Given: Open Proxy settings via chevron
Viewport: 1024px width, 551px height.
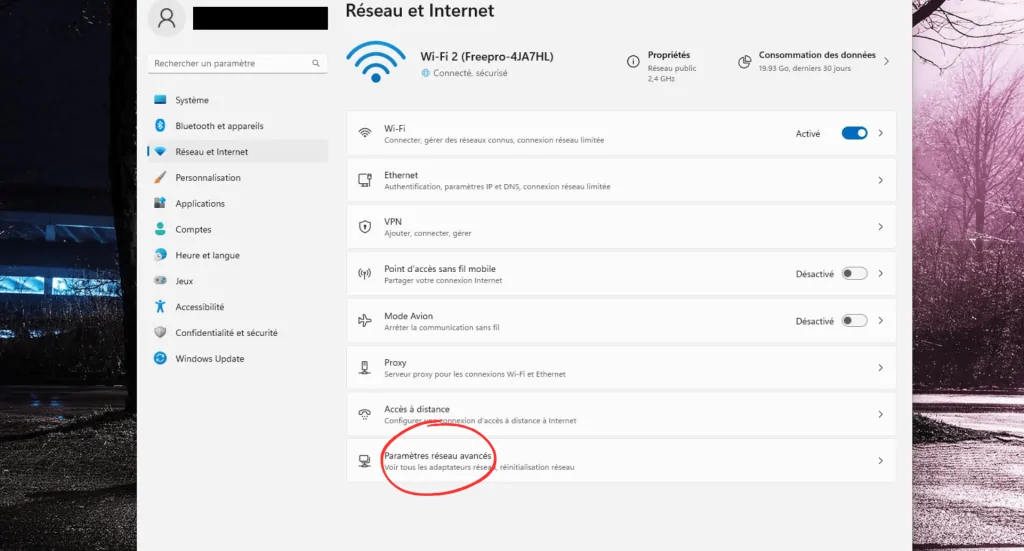Looking at the screenshot, I should [x=880, y=368].
